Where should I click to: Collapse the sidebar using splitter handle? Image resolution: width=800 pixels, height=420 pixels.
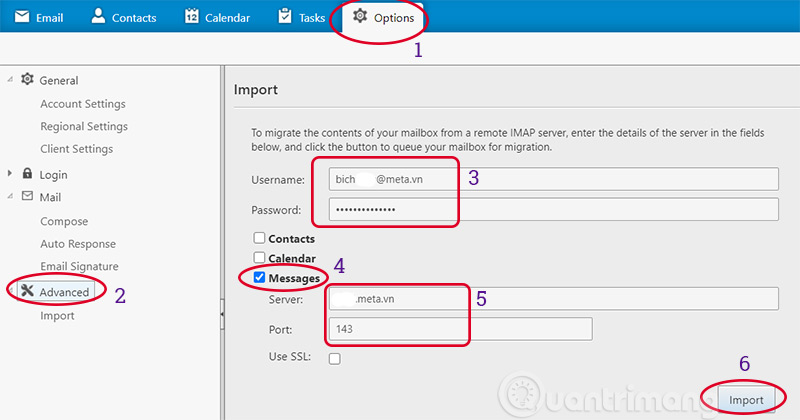(x=222, y=314)
